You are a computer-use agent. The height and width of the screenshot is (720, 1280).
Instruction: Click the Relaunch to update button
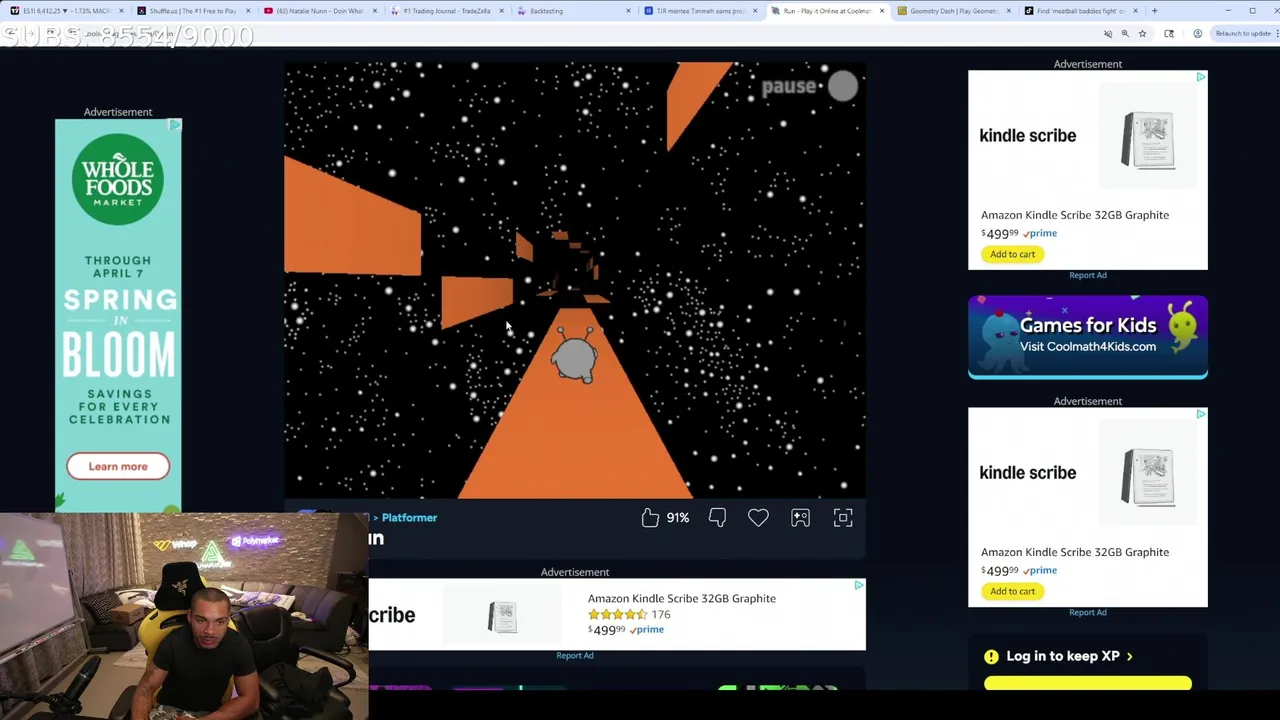[1243, 34]
